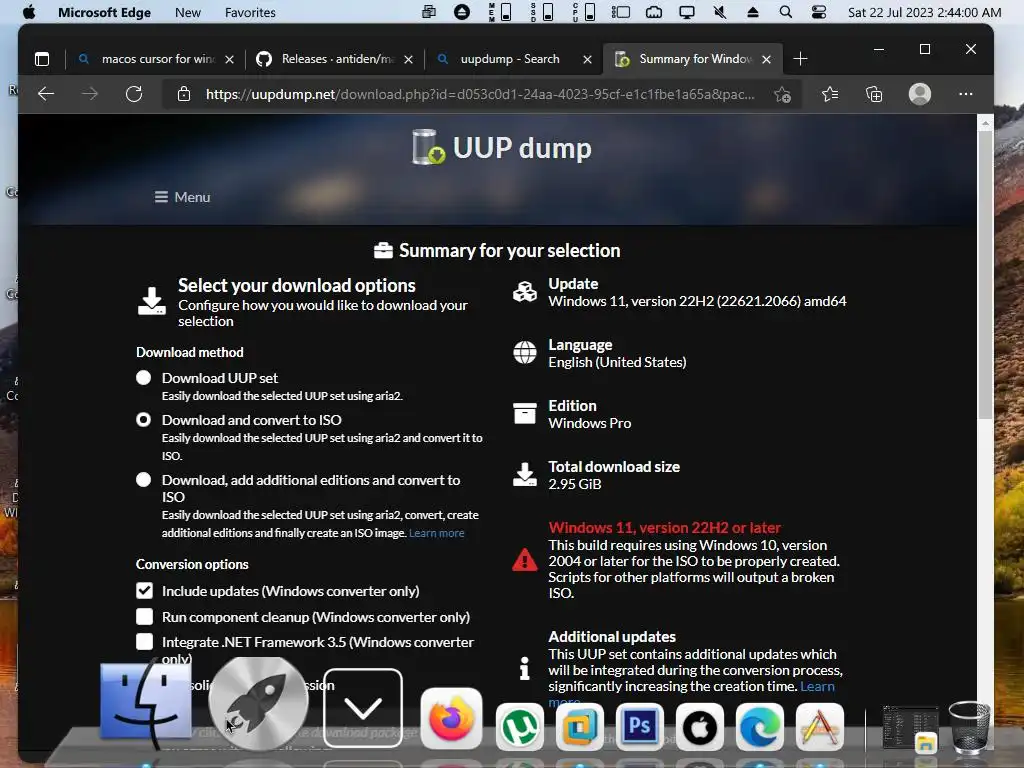Click the uupdump.net address bar
This screenshot has height=768, width=1024.
pos(480,94)
